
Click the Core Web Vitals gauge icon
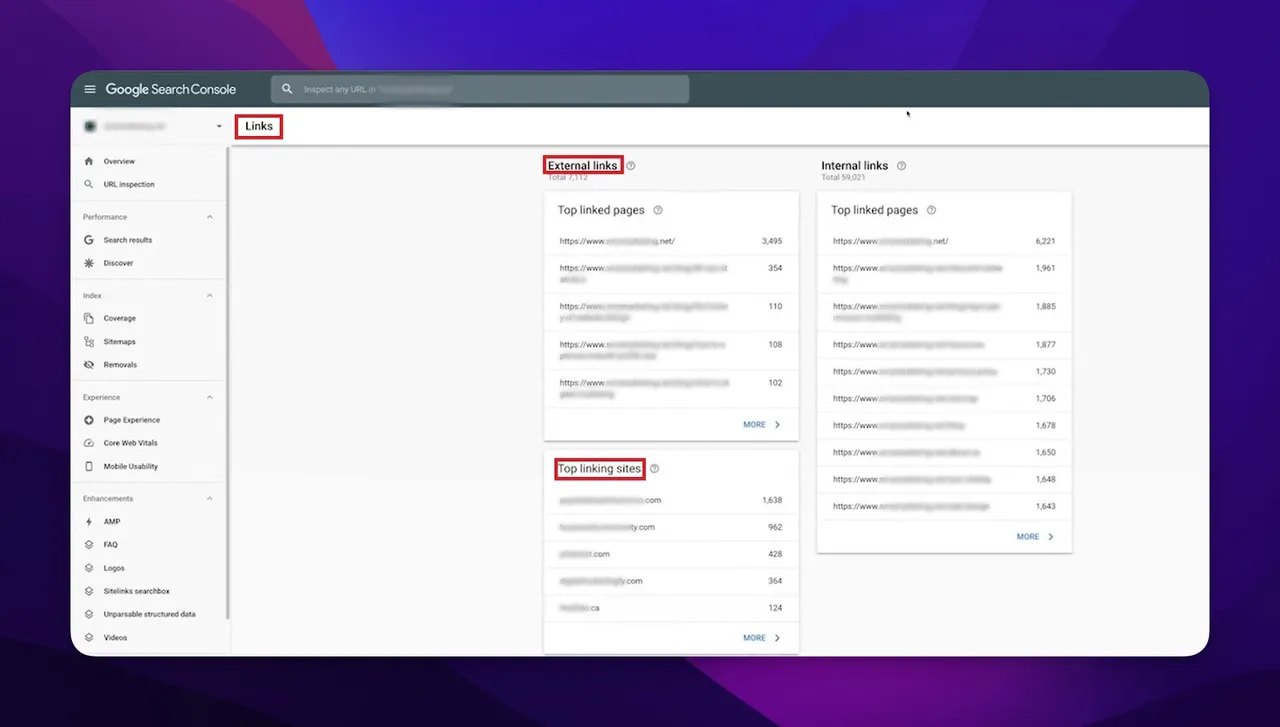coord(89,443)
